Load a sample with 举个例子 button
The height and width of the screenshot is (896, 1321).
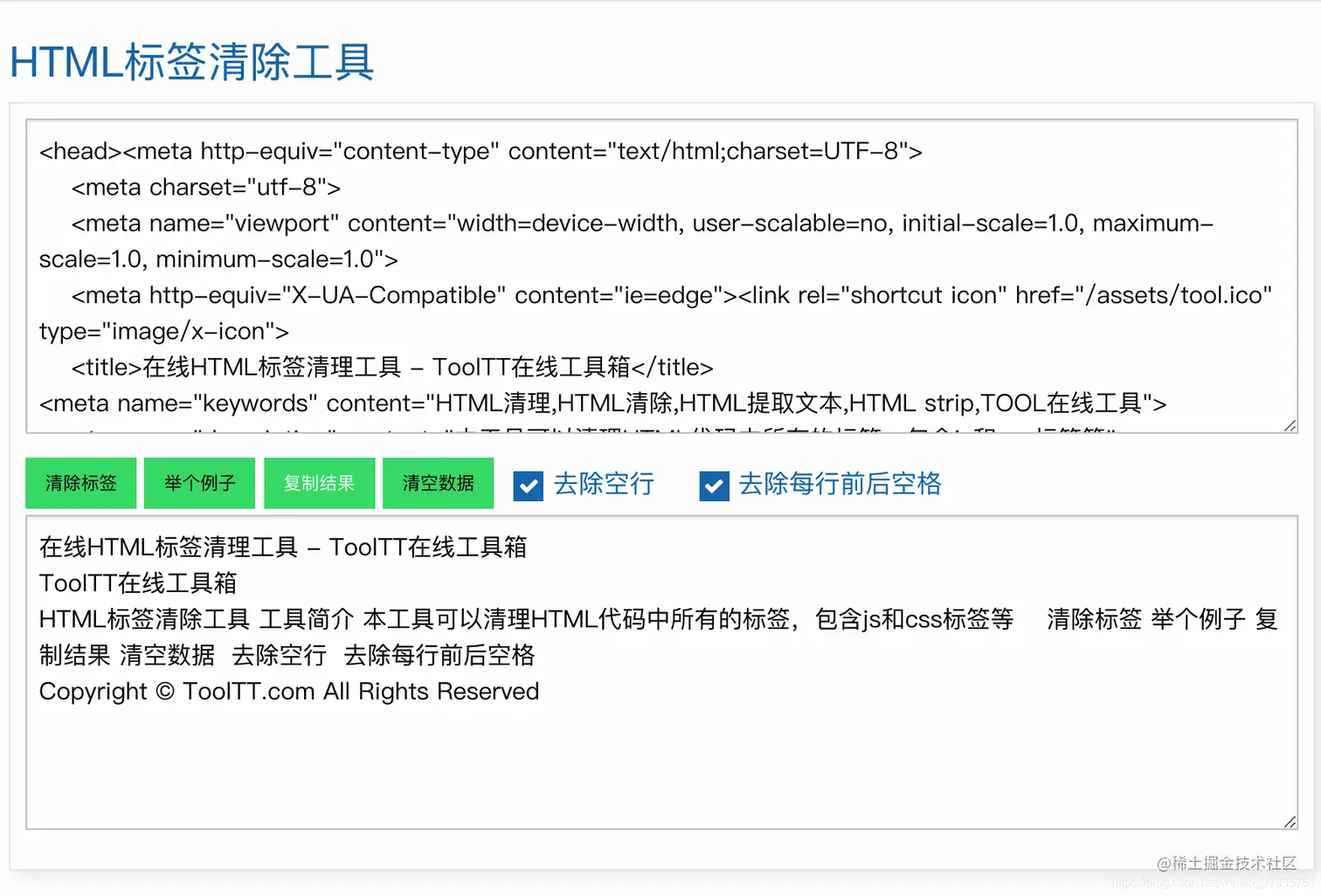click(x=199, y=483)
